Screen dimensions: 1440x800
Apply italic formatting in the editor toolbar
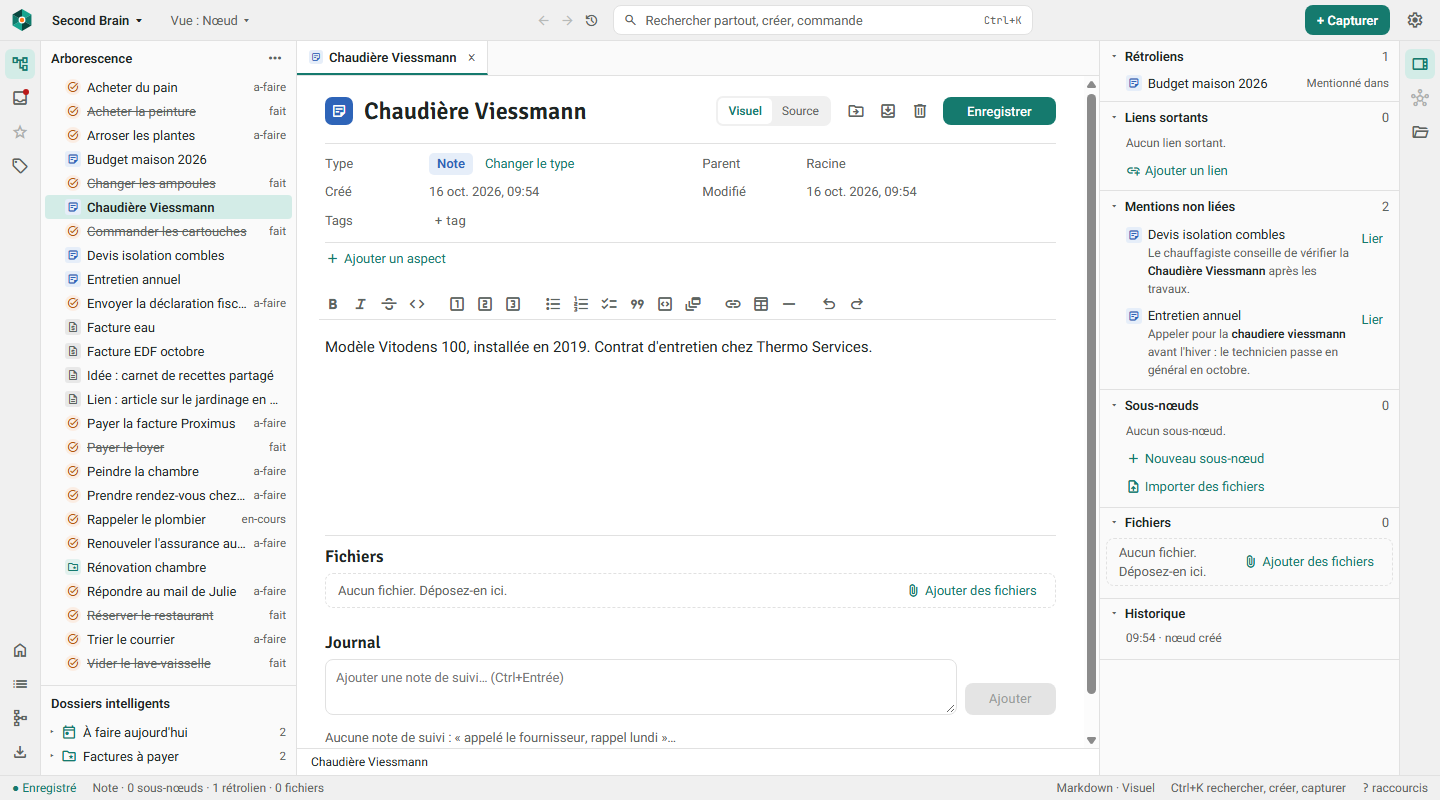click(x=361, y=304)
